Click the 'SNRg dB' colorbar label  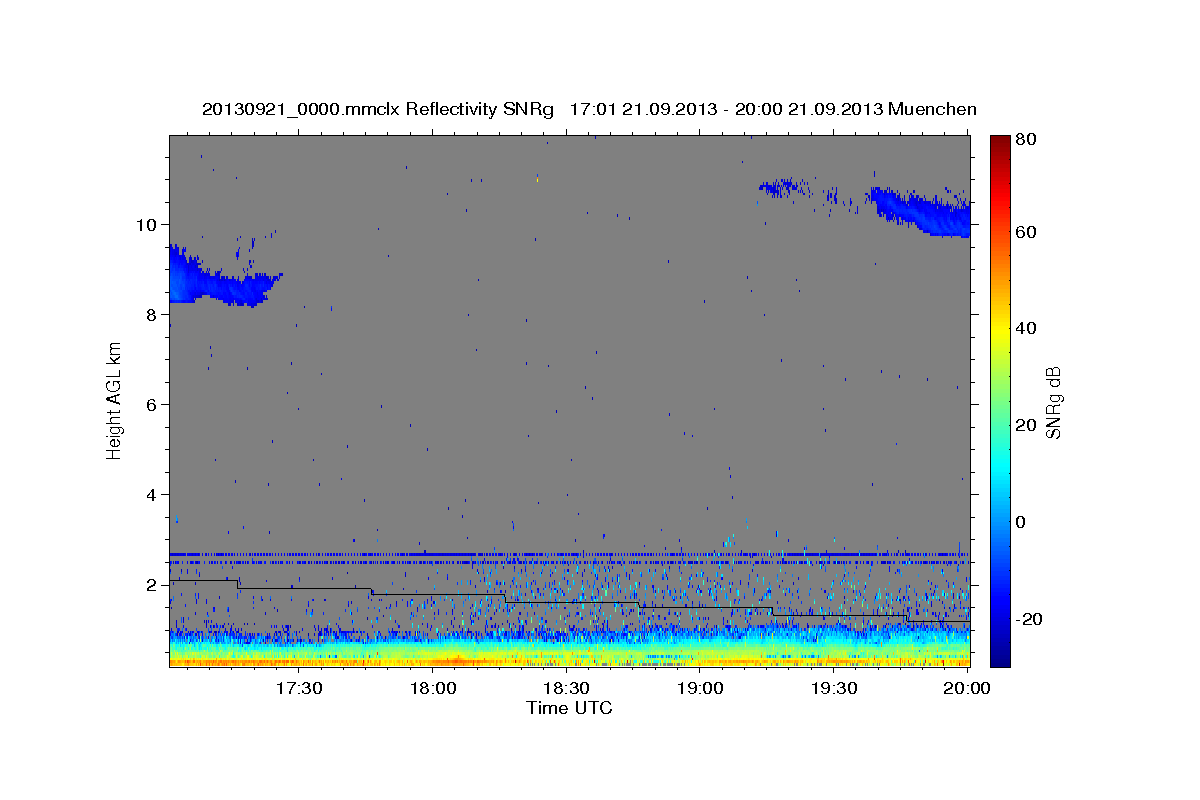(x=1053, y=403)
